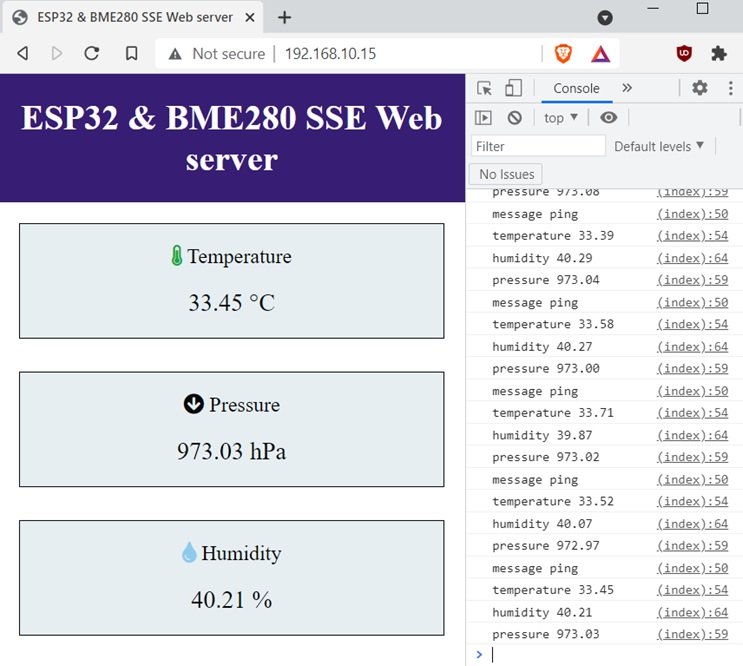Open the extensions puzzle piece menu
The height and width of the screenshot is (666, 743).
tap(719, 54)
